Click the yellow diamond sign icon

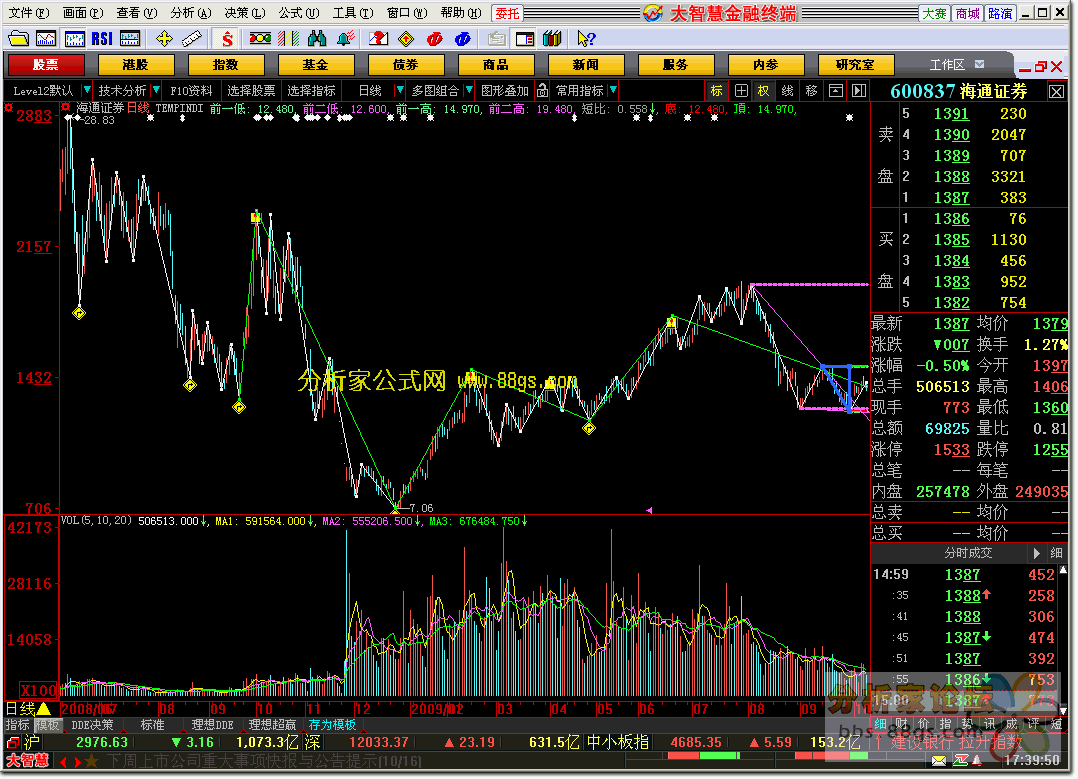coord(406,39)
